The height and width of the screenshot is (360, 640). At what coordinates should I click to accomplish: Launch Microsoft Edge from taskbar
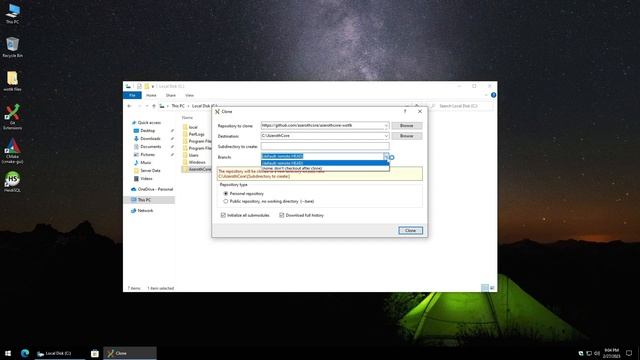click(25, 353)
